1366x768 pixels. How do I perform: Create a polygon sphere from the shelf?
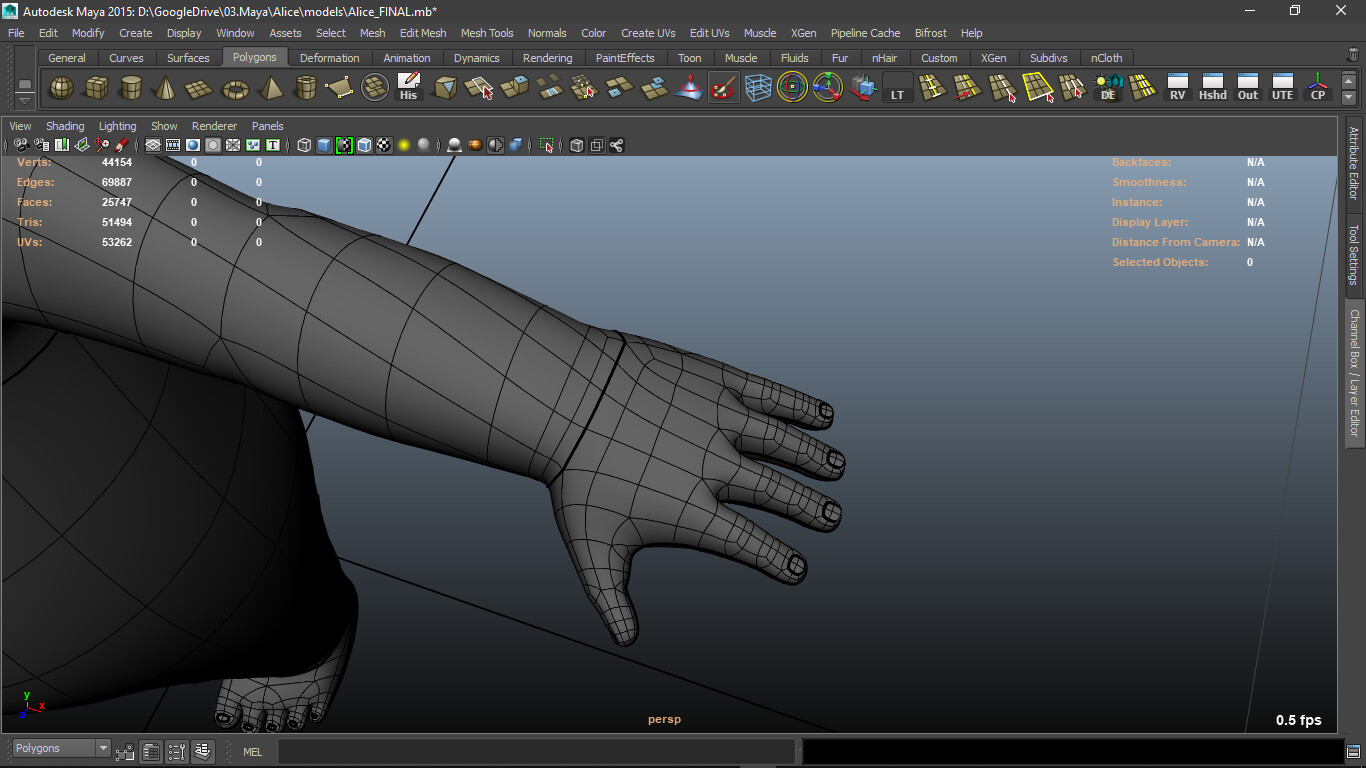click(x=62, y=88)
